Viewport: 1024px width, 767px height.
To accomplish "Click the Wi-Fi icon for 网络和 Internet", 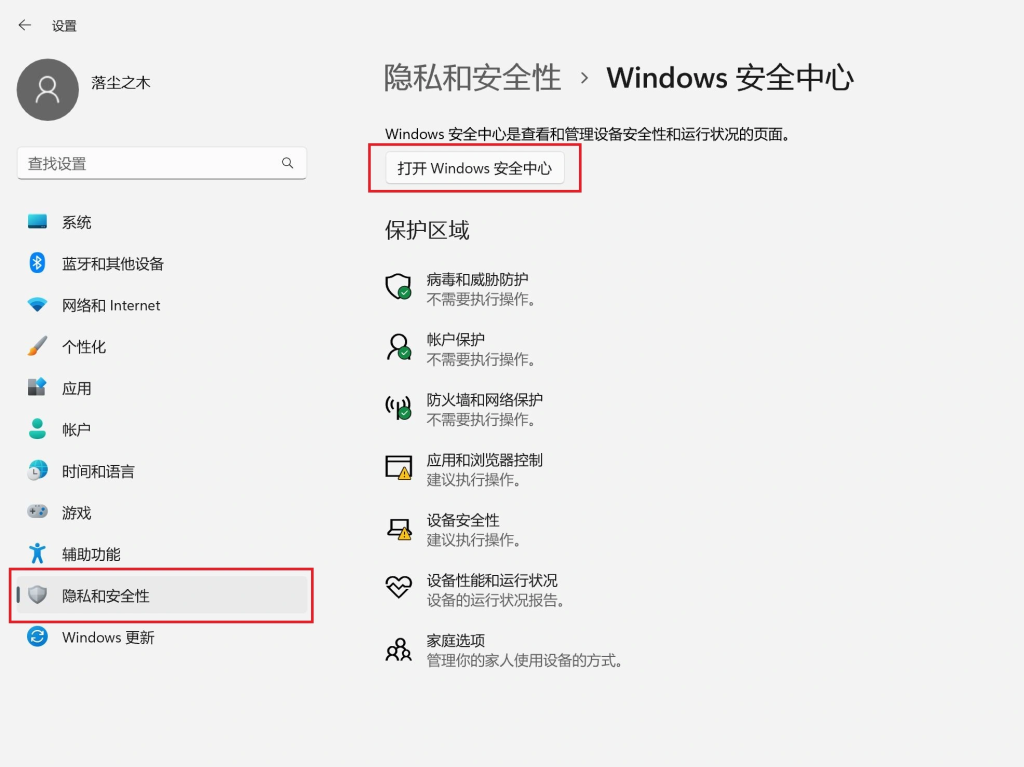I will 37,304.
